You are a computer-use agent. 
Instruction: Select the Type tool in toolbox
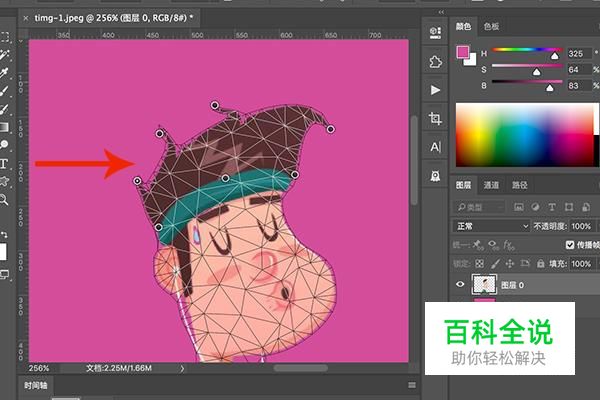[x=4, y=164]
